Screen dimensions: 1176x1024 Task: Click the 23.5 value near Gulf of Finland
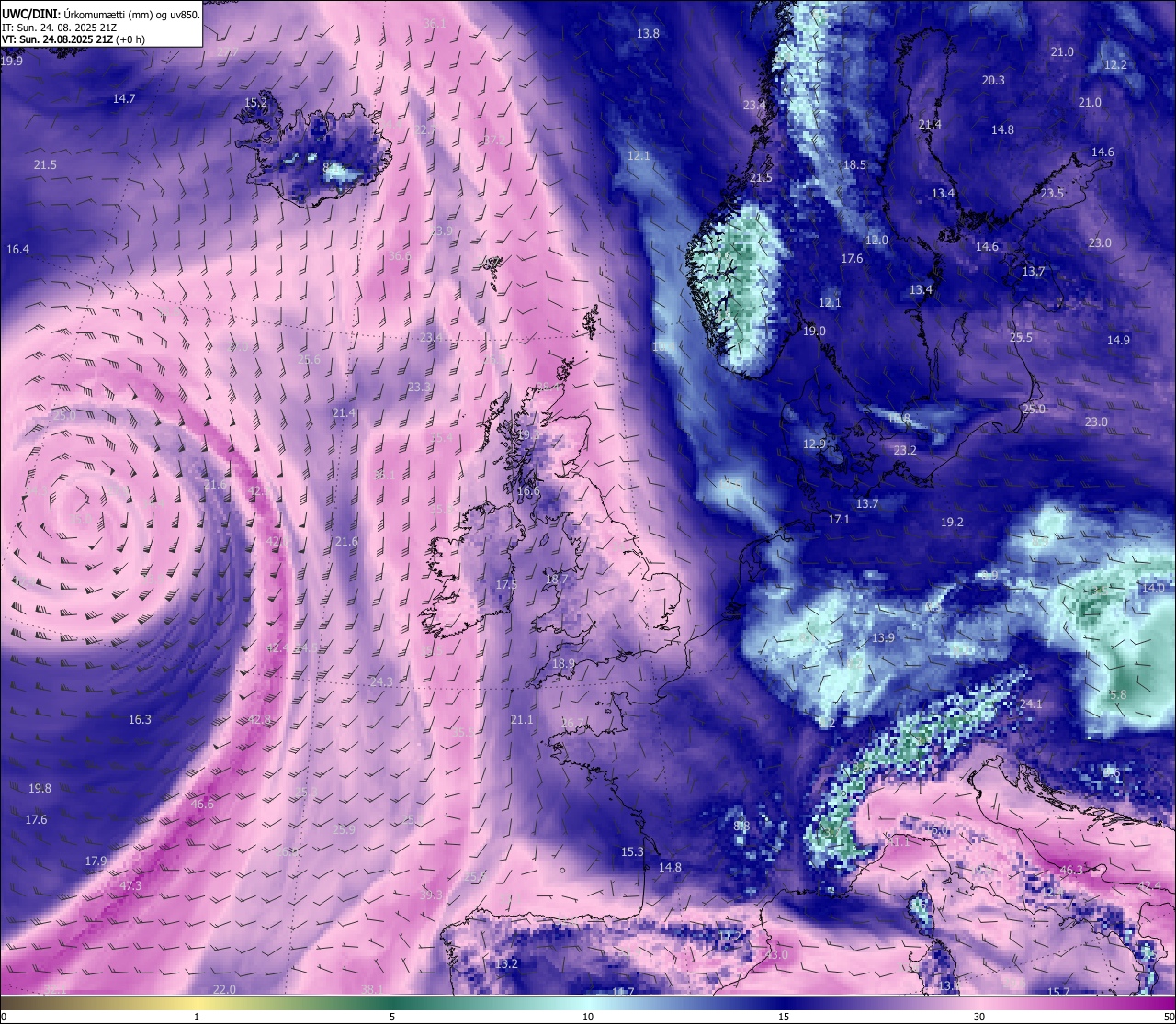[x=1052, y=194]
